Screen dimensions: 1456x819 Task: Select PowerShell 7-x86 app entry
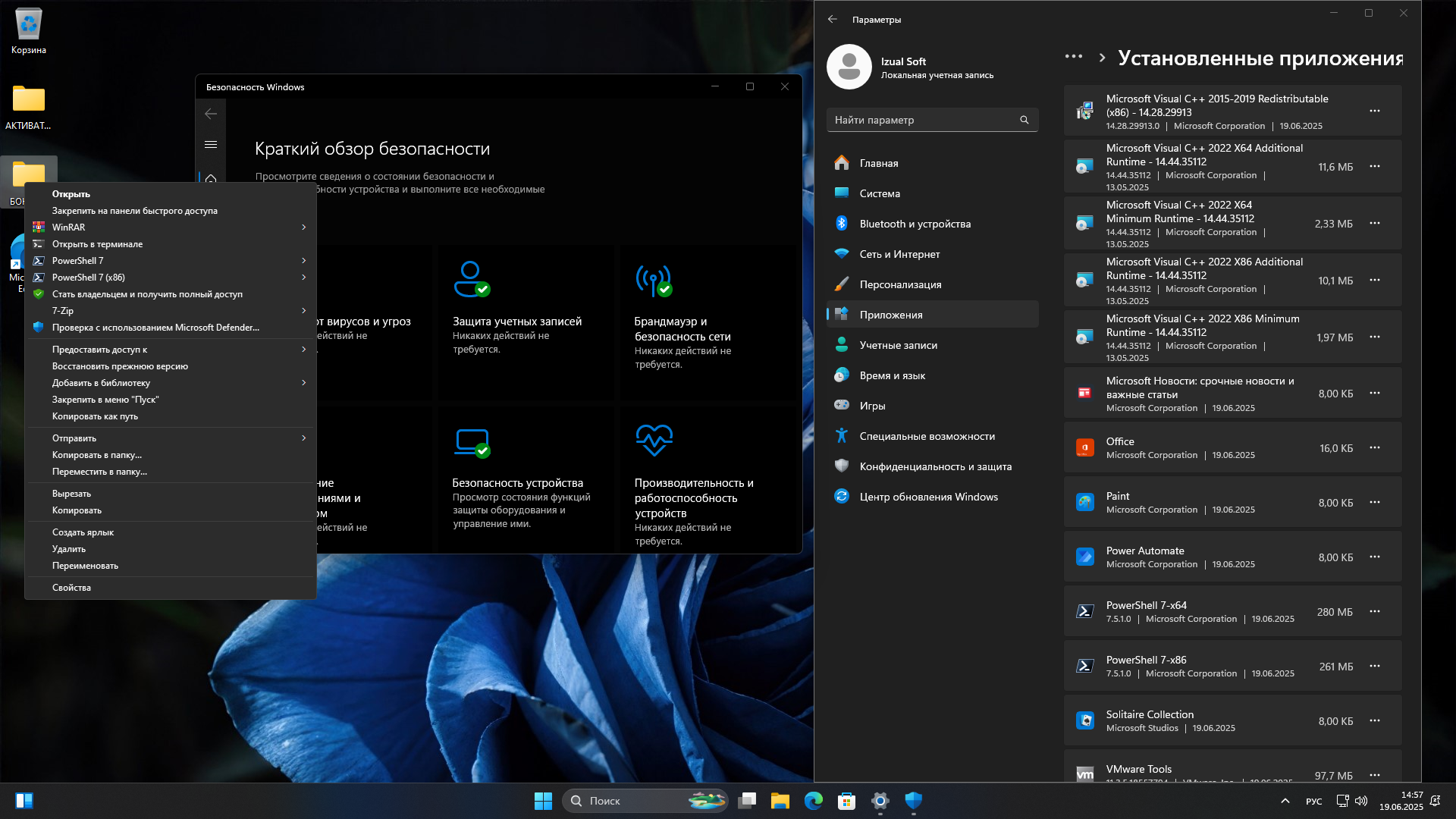[x=1232, y=667]
